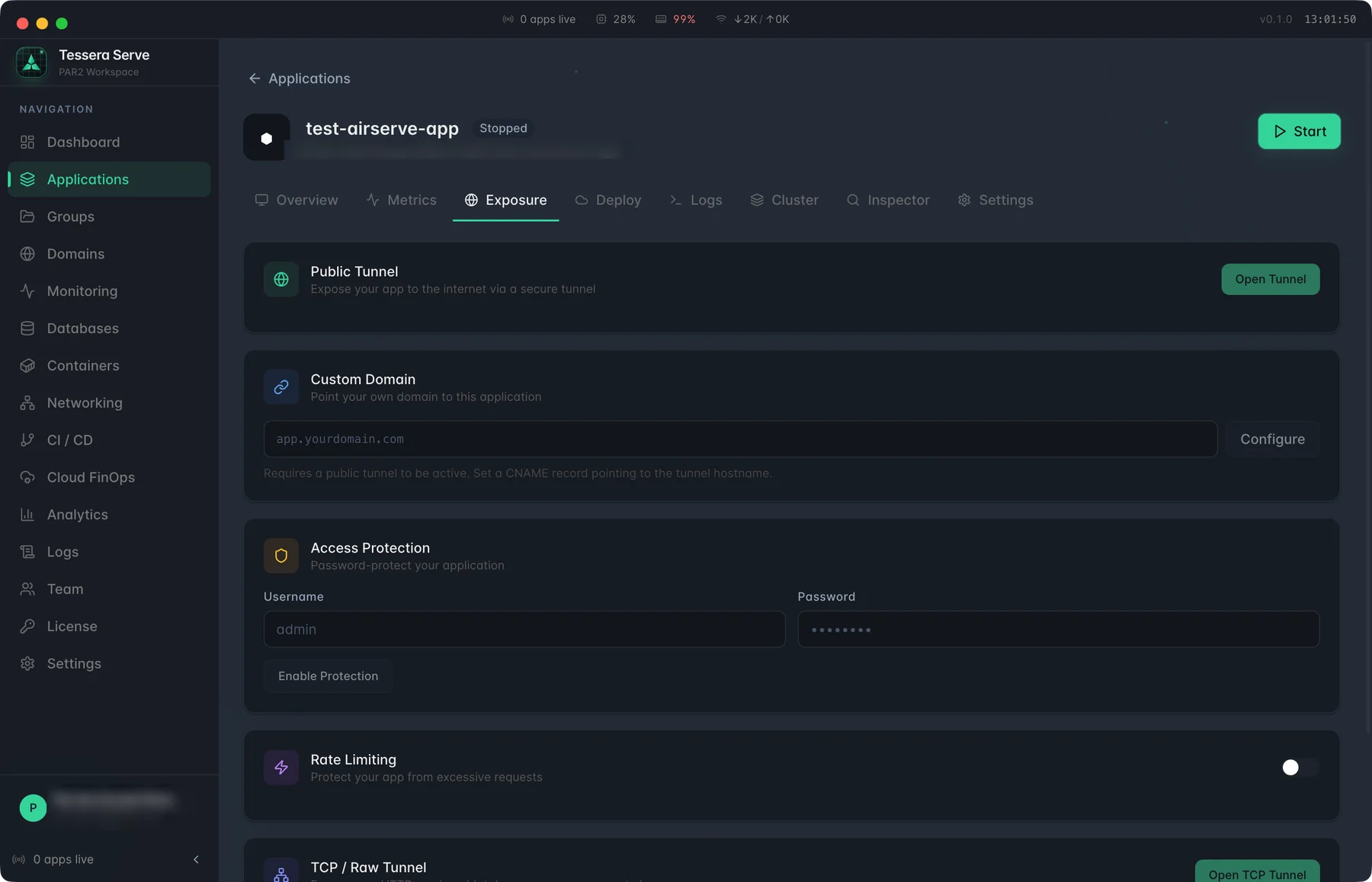Open License key icon in sidebar
The image size is (1372, 882).
click(x=27, y=627)
